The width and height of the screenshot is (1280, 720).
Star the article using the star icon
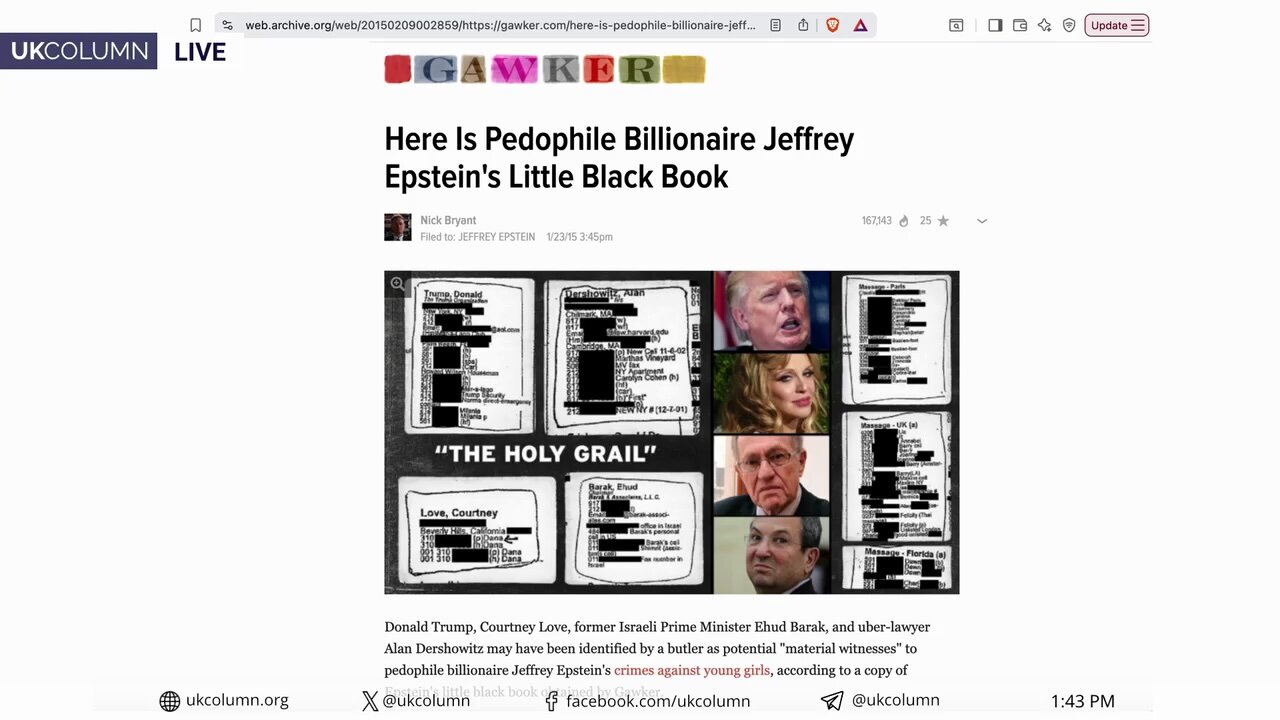tap(943, 221)
